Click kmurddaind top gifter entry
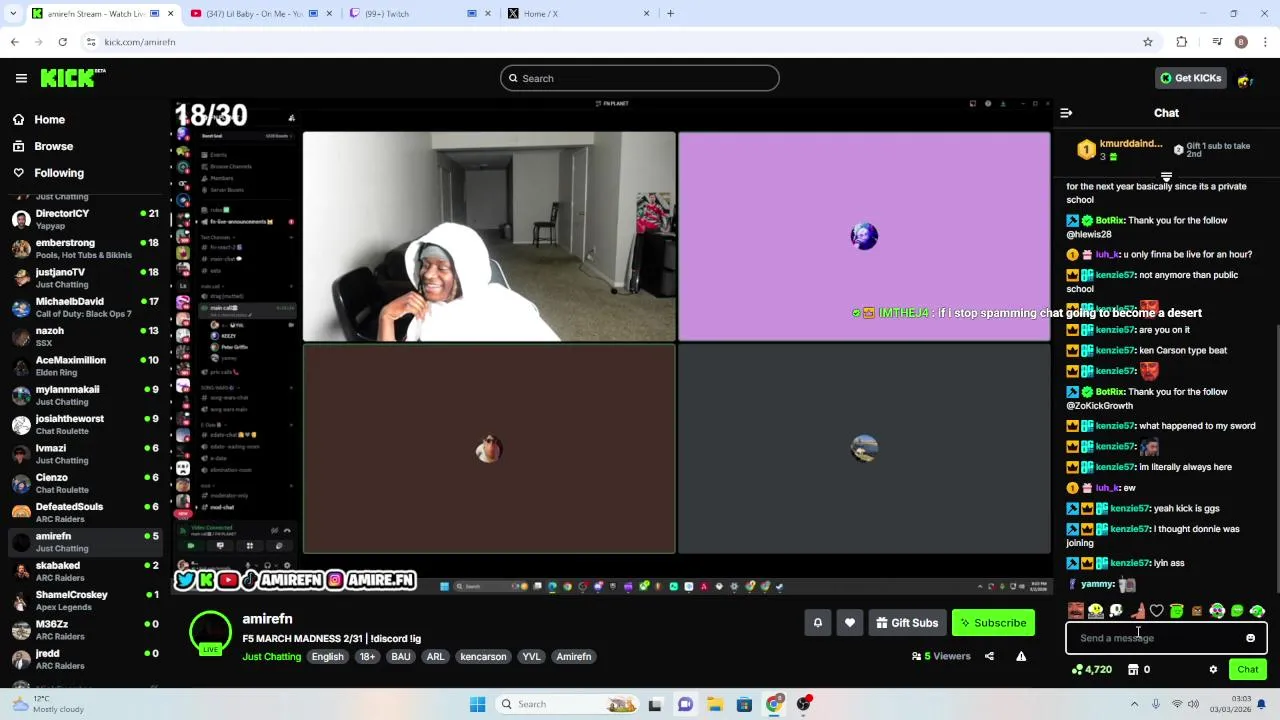The image size is (1280, 720). (1120, 150)
